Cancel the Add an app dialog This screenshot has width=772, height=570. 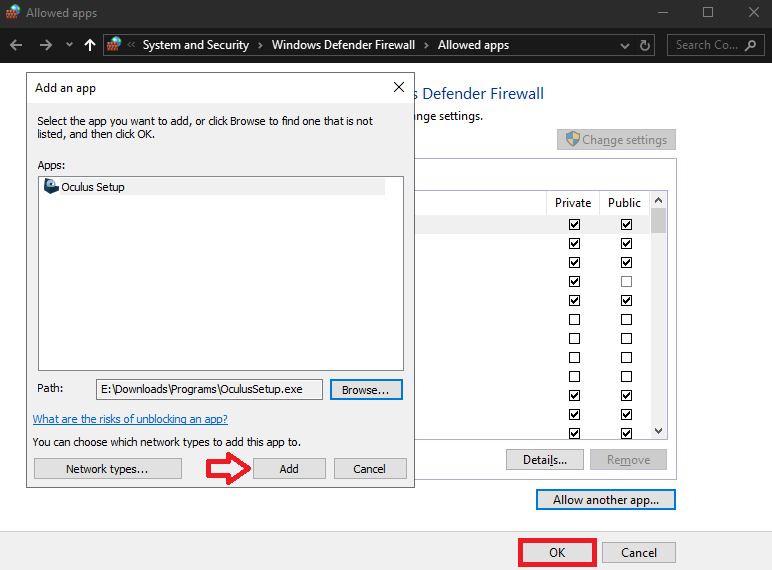pyautogui.click(x=370, y=469)
